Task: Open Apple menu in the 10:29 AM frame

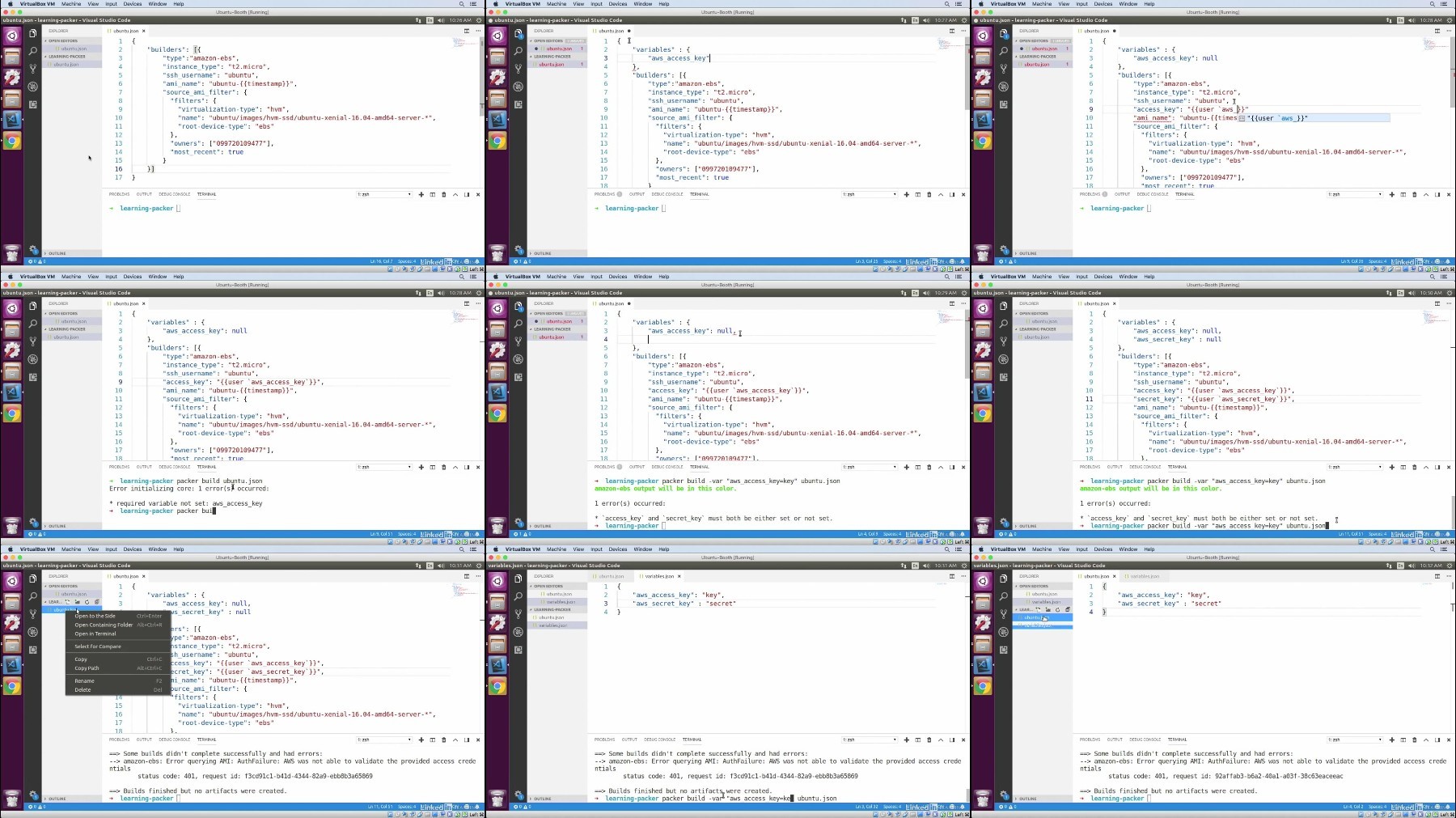Action: point(495,277)
